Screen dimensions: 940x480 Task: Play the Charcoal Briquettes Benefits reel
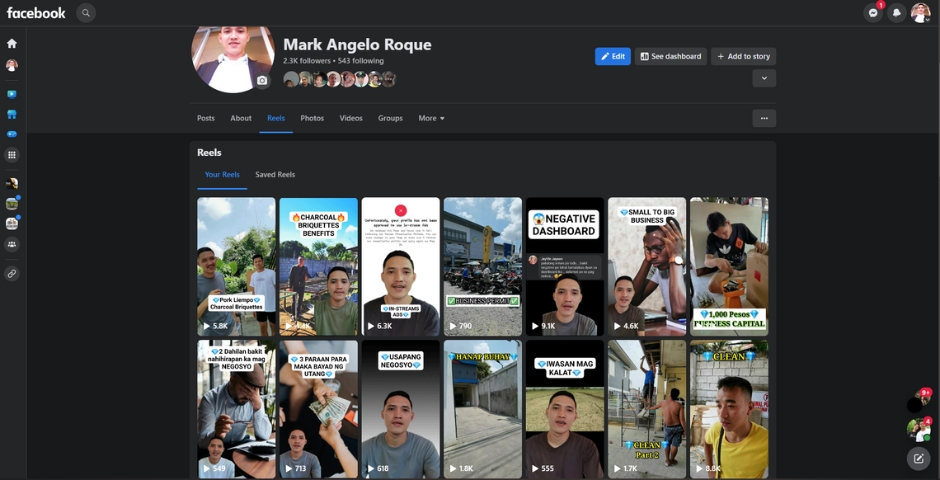(318, 267)
